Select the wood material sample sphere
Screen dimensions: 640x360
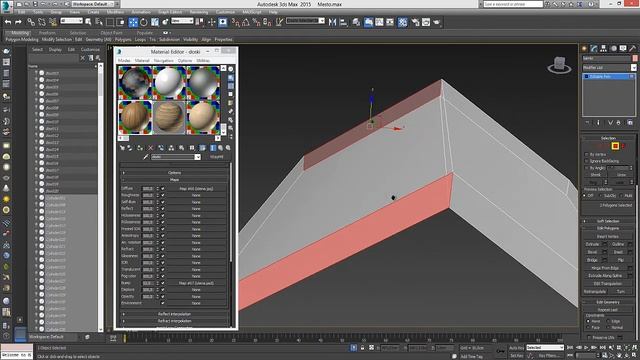(135, 117)
